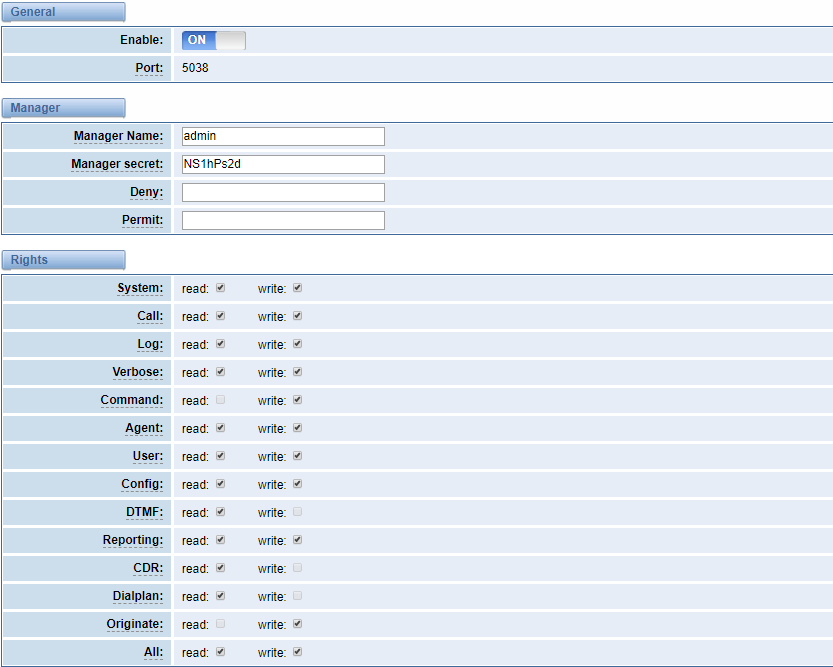
Task: Click the Deny label
Action: (147, 192)
